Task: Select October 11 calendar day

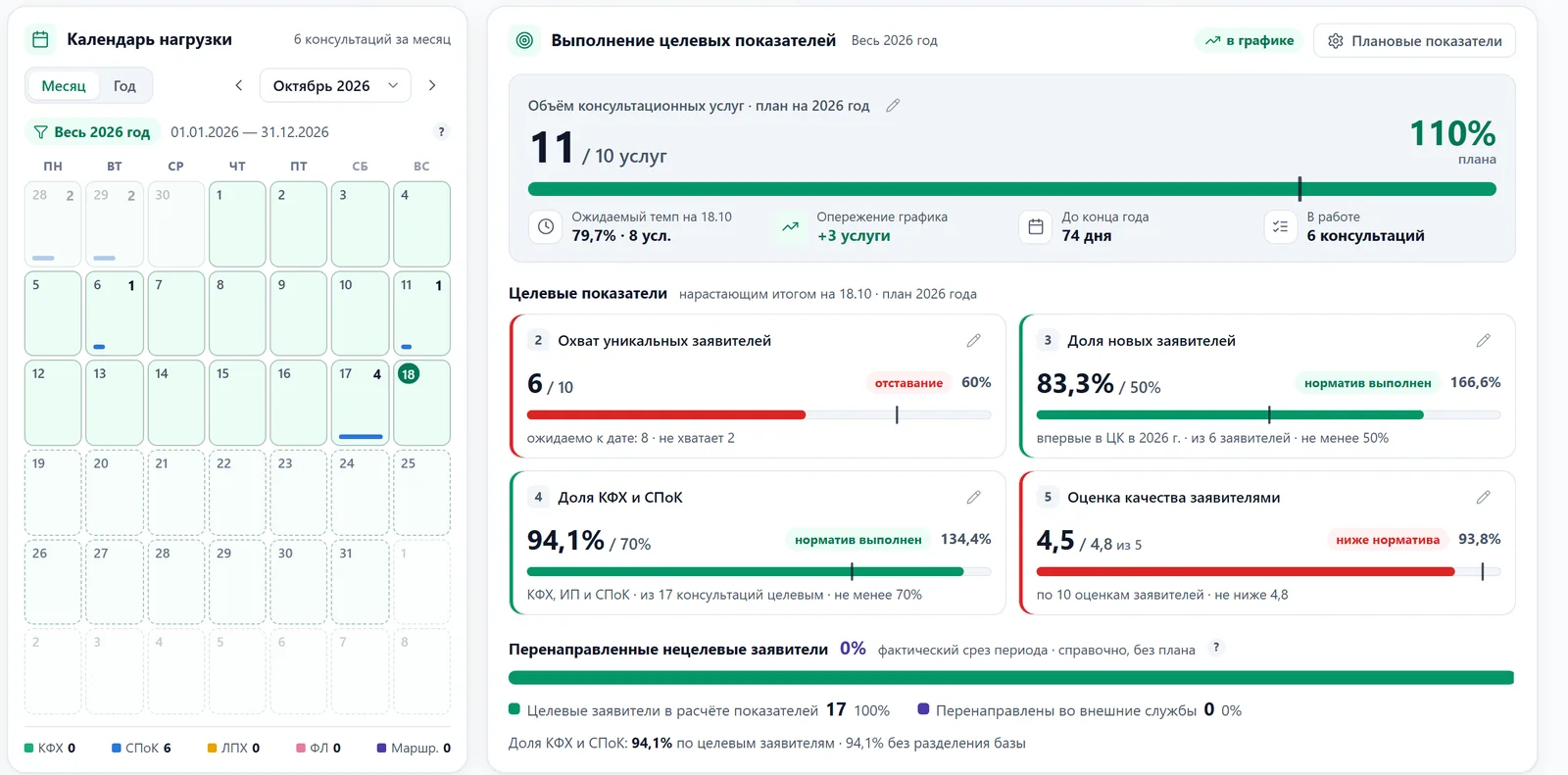Action: click(x=421, y=314)
